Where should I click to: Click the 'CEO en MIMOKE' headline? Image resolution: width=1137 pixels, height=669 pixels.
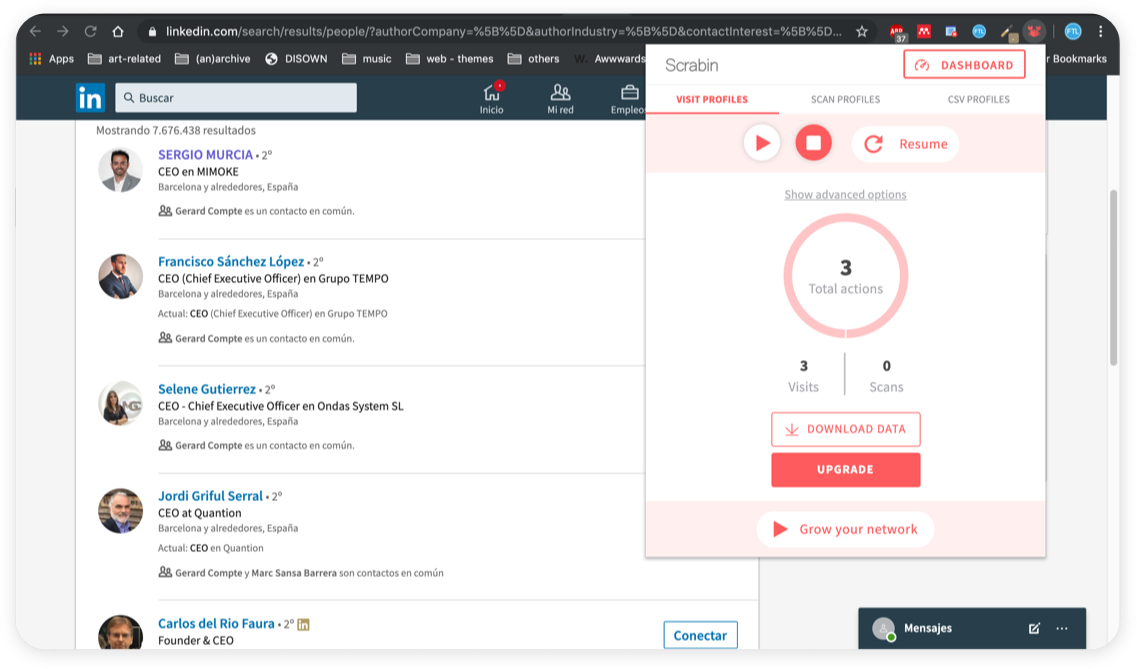(198, 172)
